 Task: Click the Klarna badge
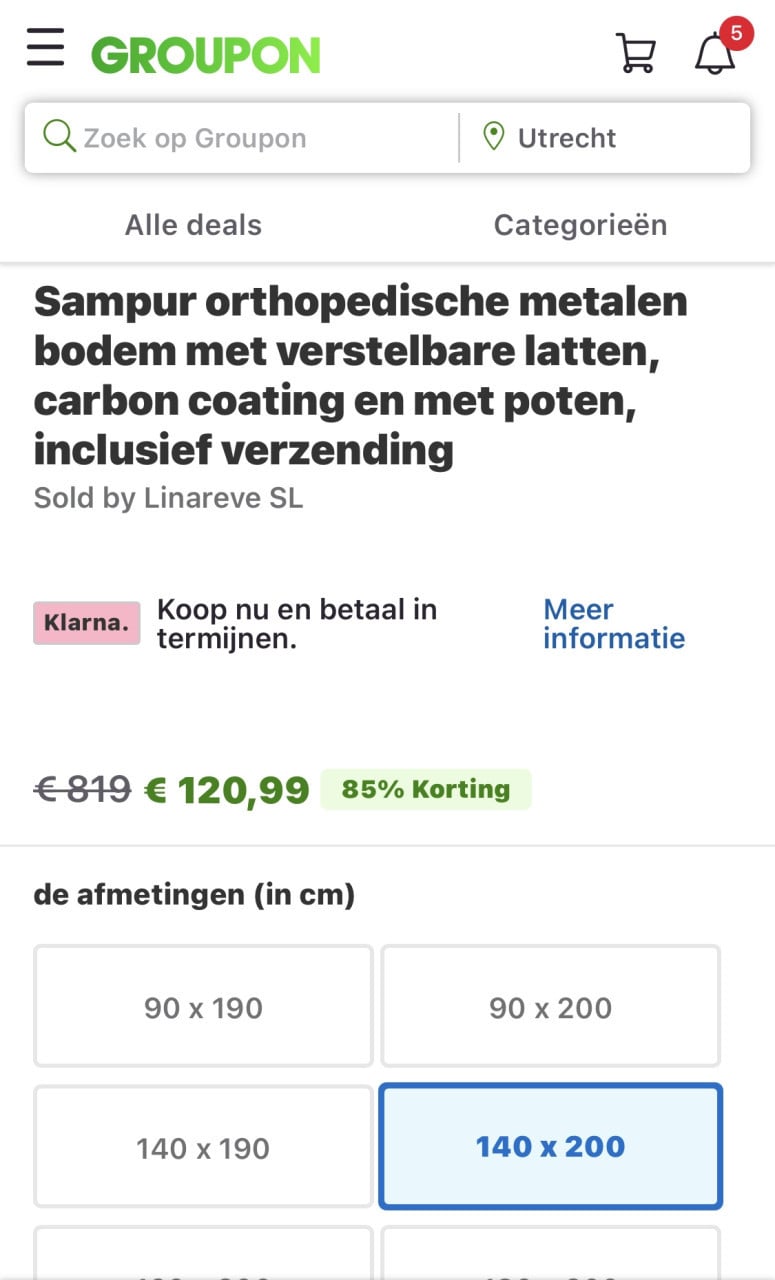tap(87, 623)
